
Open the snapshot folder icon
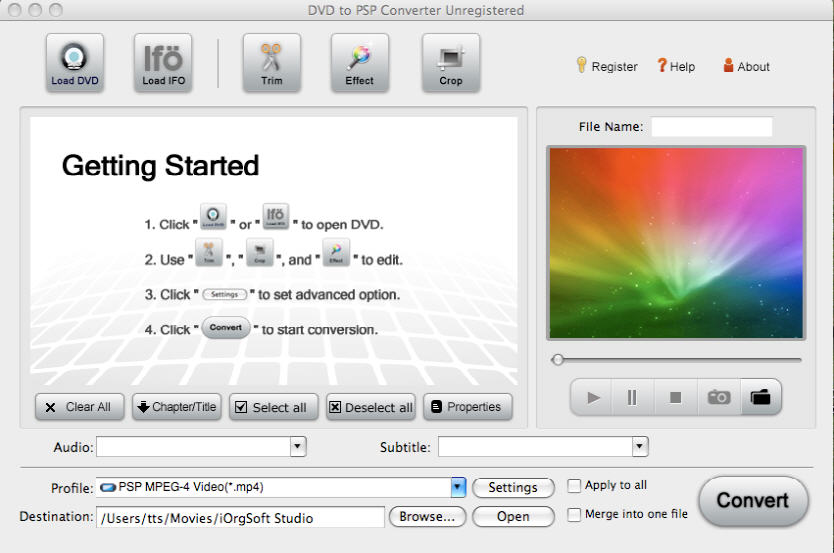pos(760,397)
